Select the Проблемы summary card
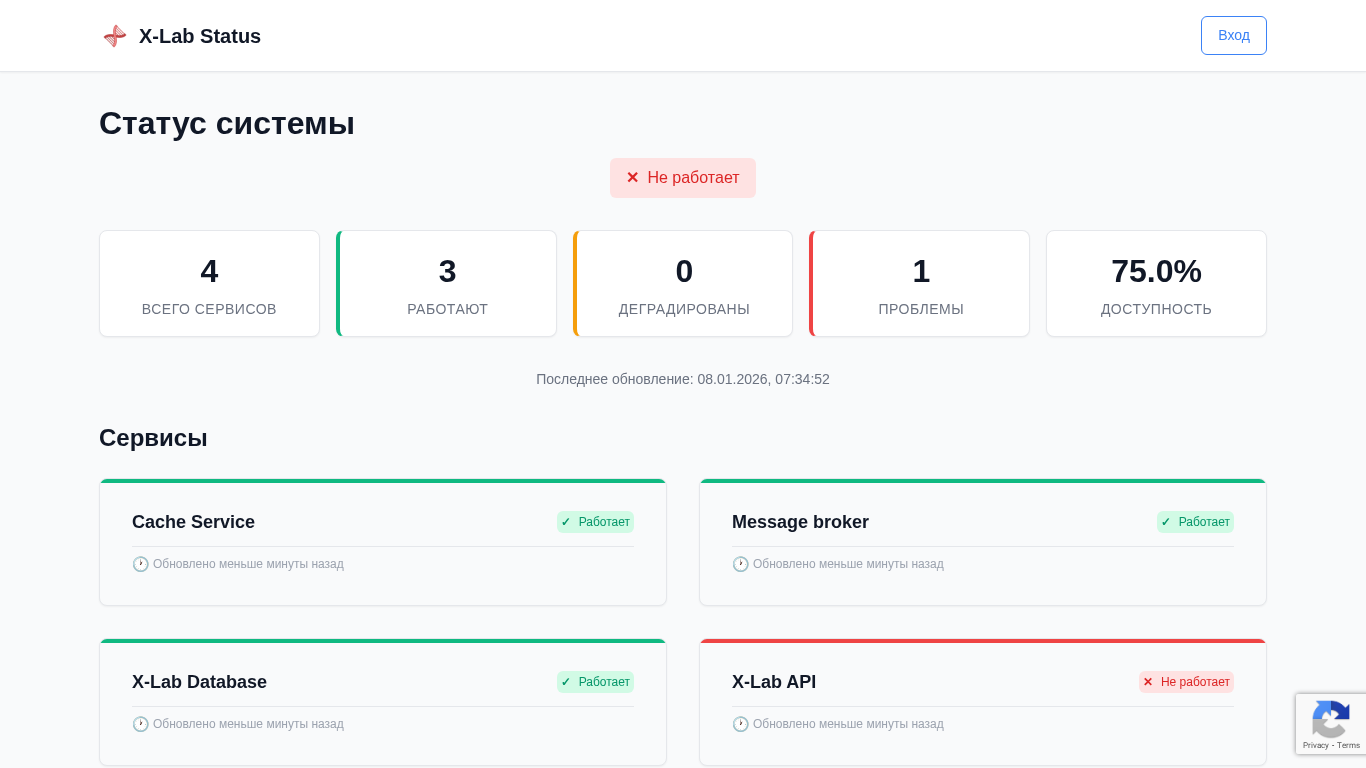Image resolution: width=1366 pixels, height=768 pixels. (920, 284)
